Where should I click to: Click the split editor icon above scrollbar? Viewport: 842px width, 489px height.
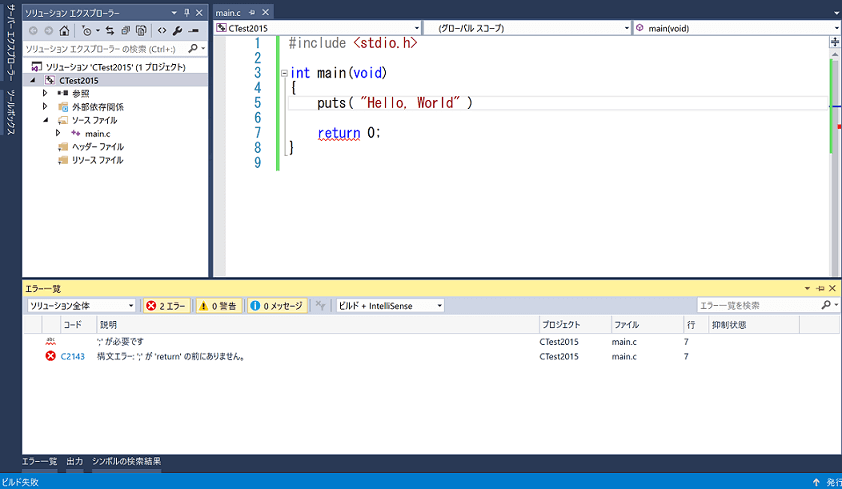pos(835,42)
